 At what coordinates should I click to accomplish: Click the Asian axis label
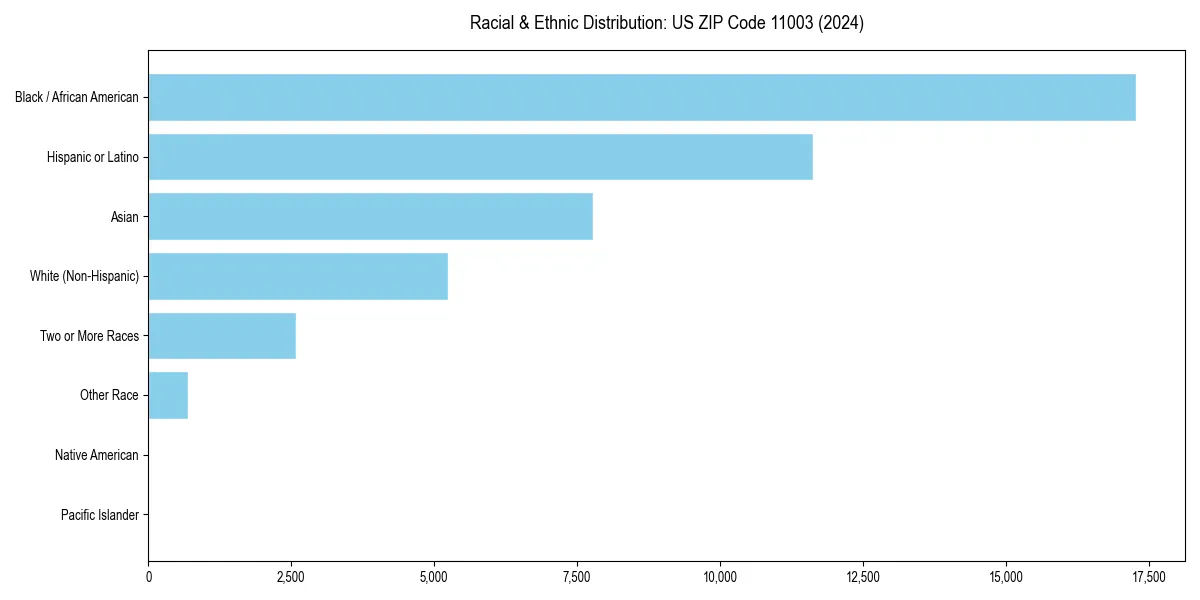pyautogui.click(x=125, y=216)
